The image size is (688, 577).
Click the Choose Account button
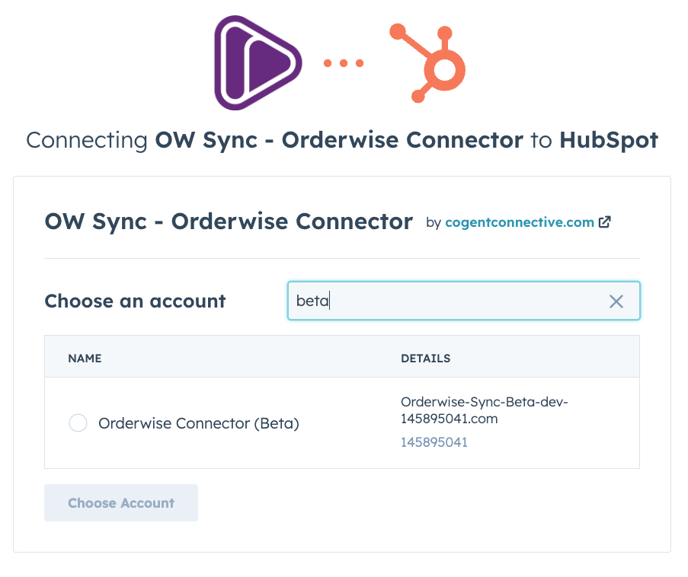point(121,503)
